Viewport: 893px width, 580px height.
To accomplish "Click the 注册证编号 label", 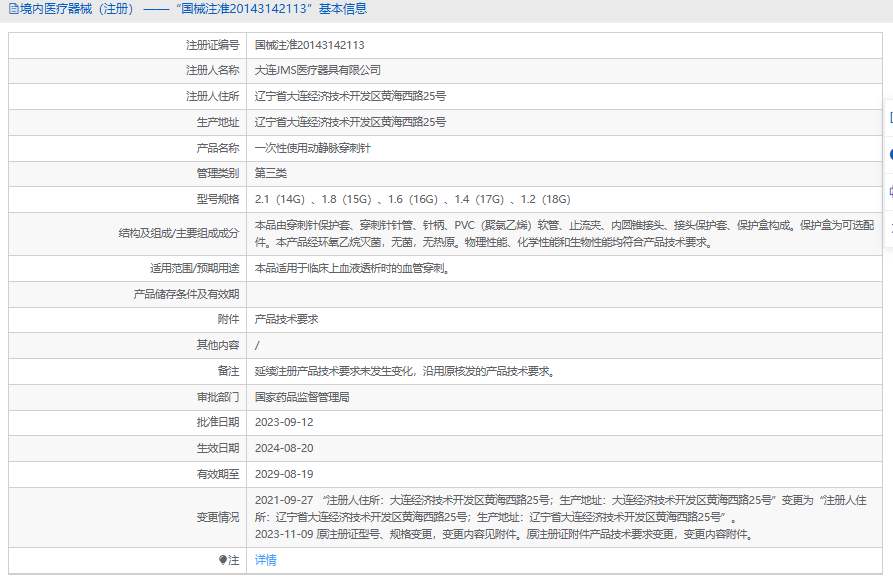I will tap(212, 45).
